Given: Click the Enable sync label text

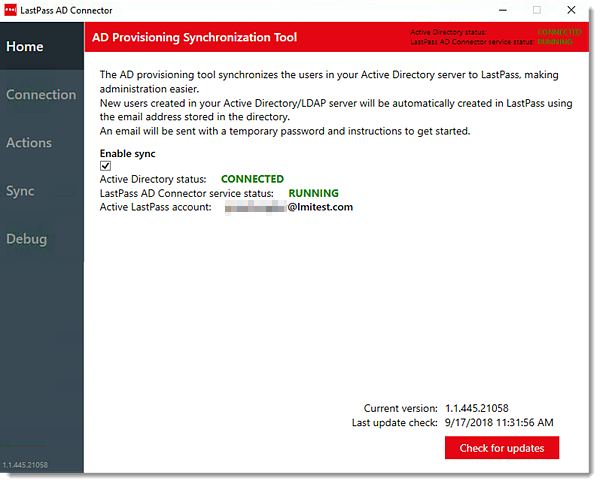Looking at the screenshot, I should click(x=127, y=154).
